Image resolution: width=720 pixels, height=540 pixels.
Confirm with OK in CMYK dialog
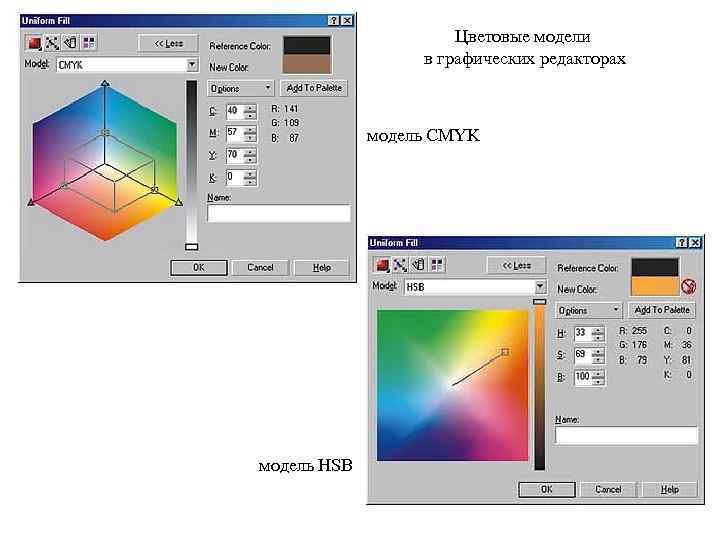pyautogui.click(x=198, y=267)
